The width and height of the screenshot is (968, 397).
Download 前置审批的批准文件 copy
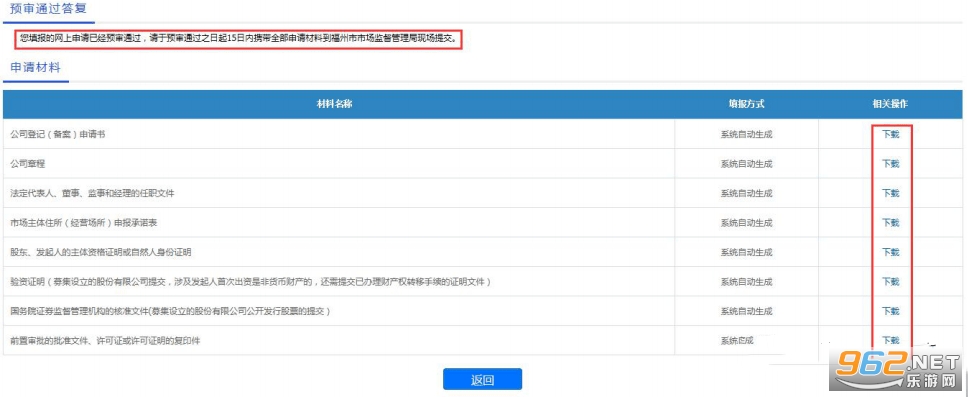pyautogui.click(x=890, y=340)
